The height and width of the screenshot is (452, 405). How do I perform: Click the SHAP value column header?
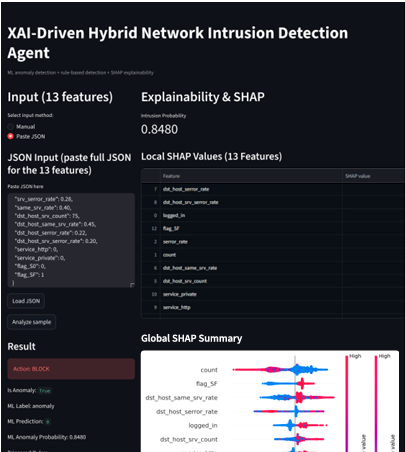(x=374, y=176)
